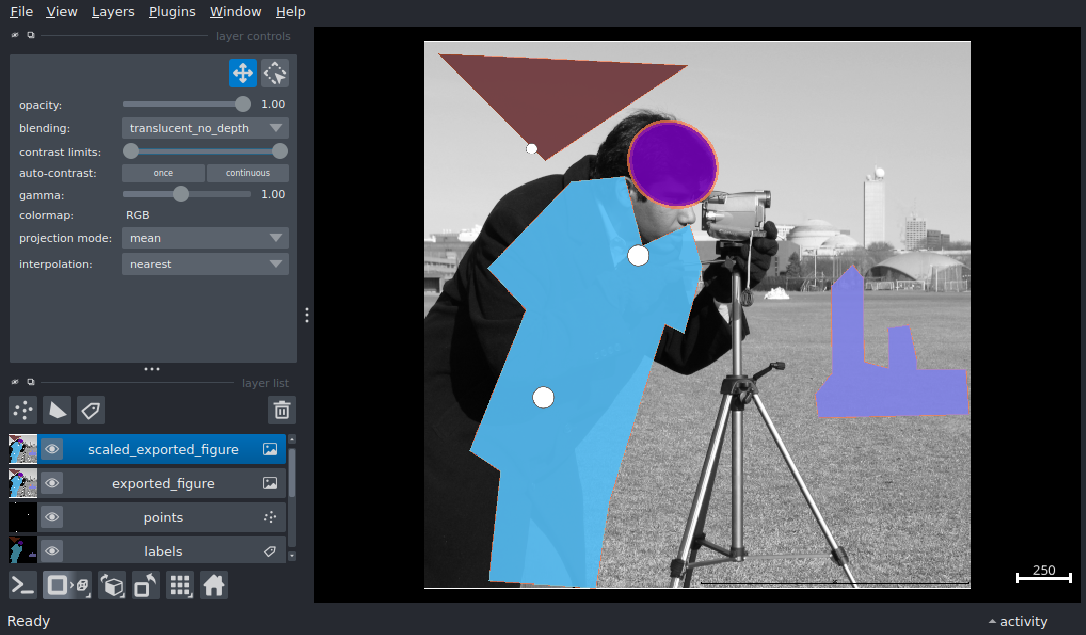Open the console with terminal icon
The width and height of the screenshot is (1086, 635).
pyautogui.click(x=23, y=585)
